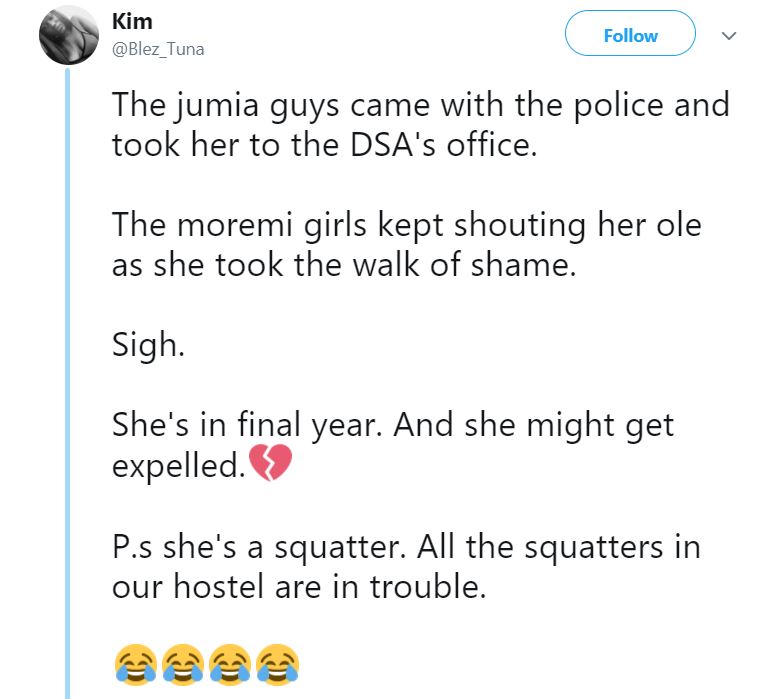This screenshot has width=762, height=699.
Task: Click Kim's profile avatar picture
Action: (x=66, y=36)
